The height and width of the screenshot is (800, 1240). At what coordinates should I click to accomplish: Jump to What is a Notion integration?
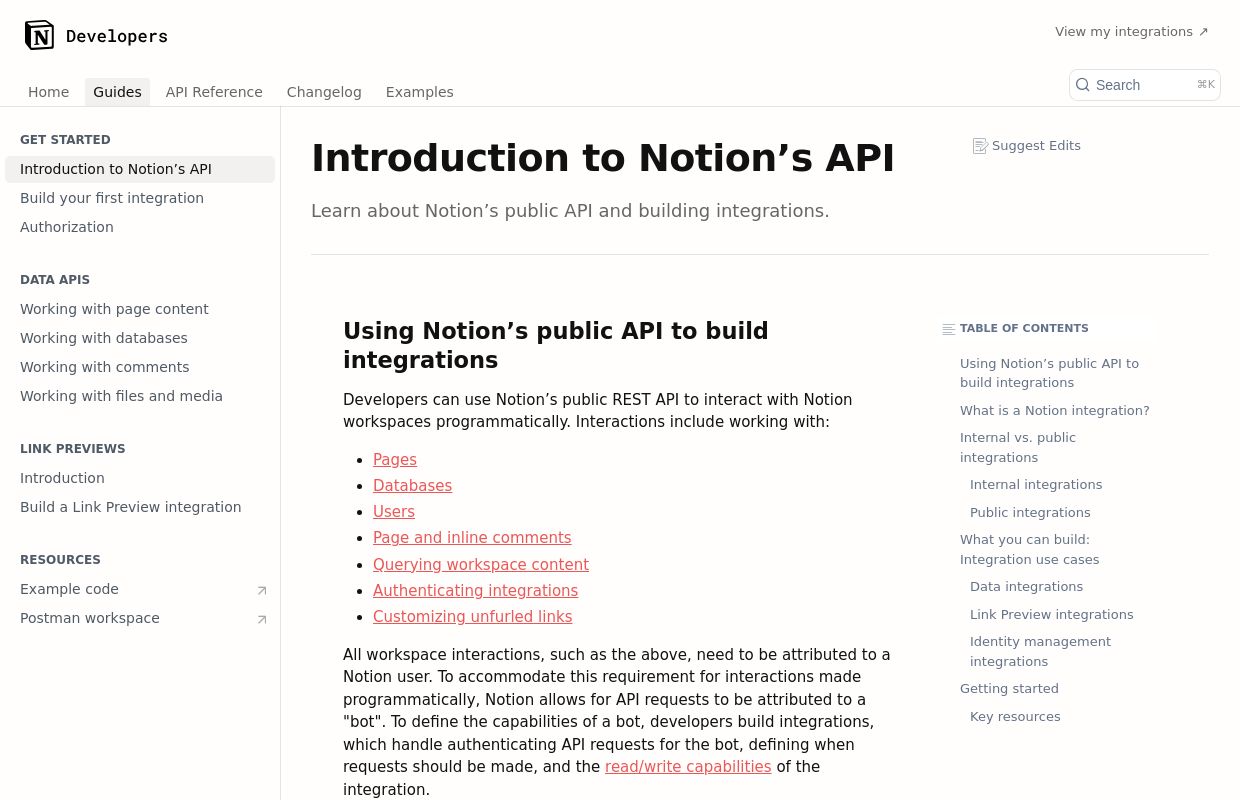tap(1055, 411)
